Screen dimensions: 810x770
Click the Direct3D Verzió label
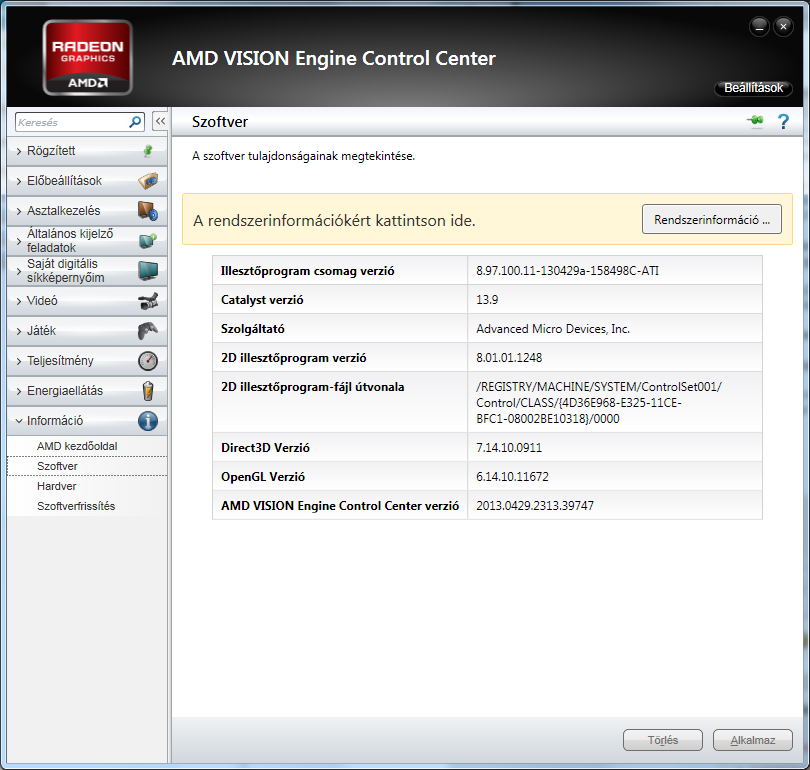265,448
